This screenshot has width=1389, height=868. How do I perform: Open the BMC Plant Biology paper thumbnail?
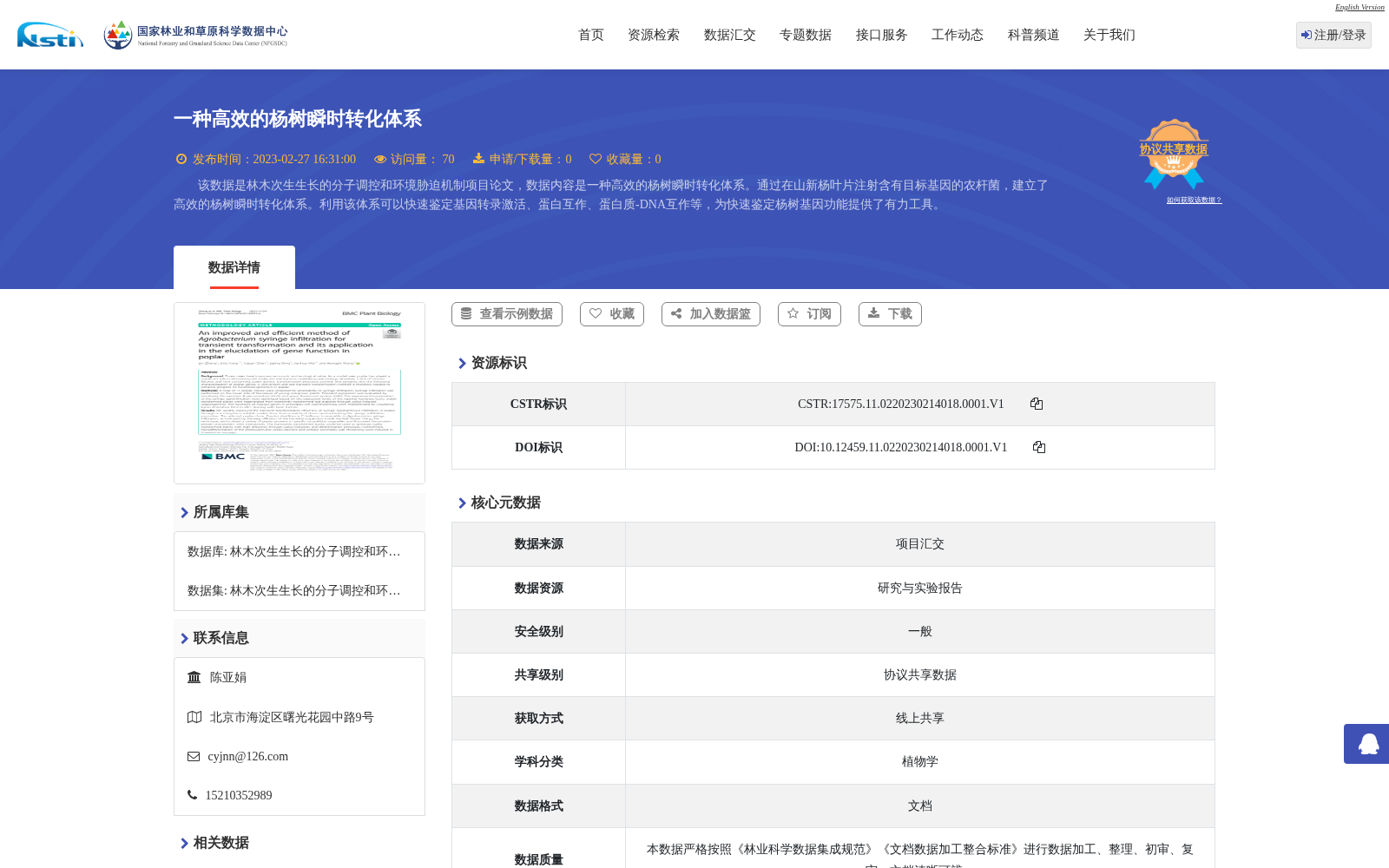tap(300, 393)
